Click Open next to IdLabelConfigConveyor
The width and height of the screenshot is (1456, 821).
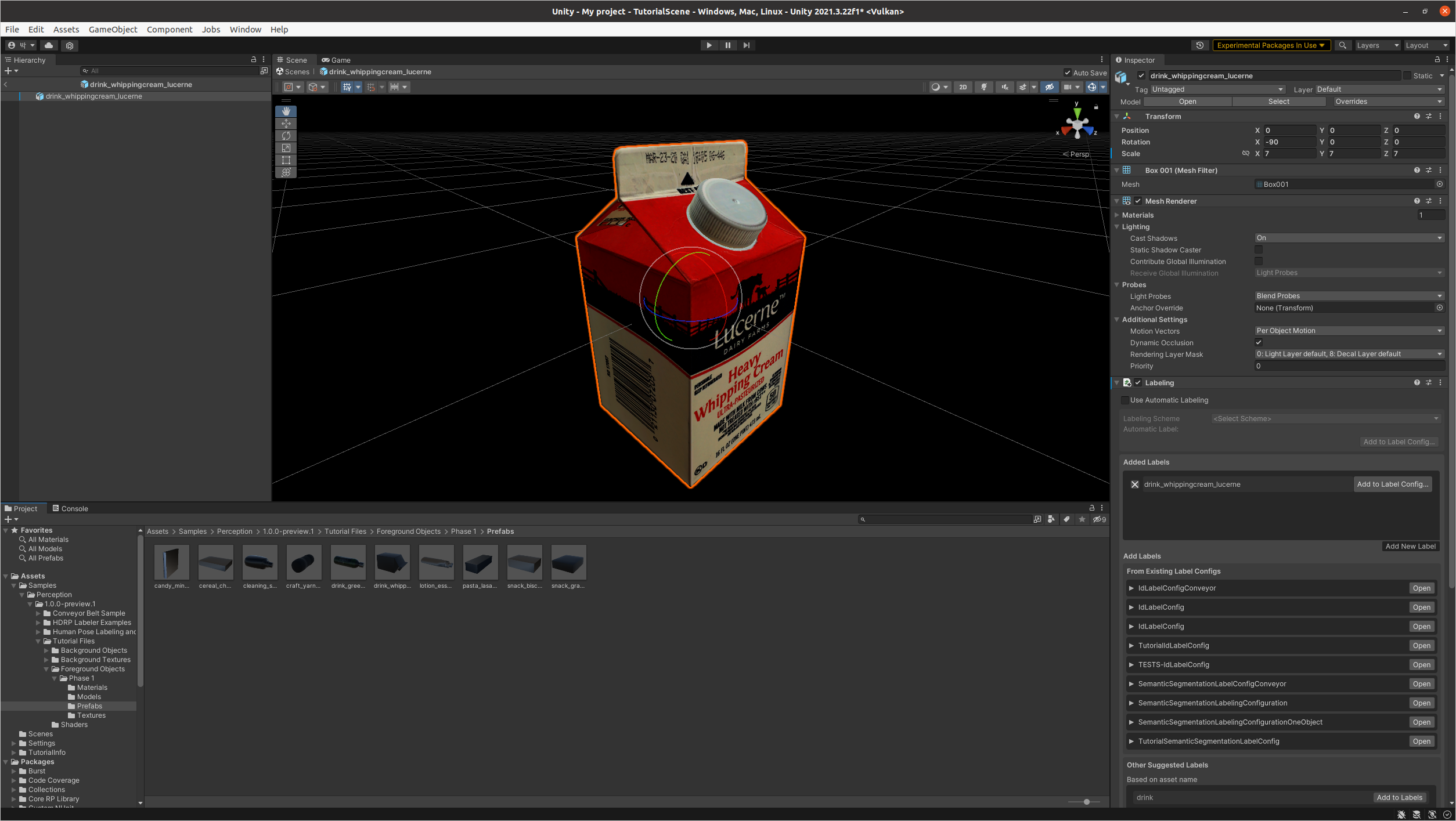point(1421,588)
